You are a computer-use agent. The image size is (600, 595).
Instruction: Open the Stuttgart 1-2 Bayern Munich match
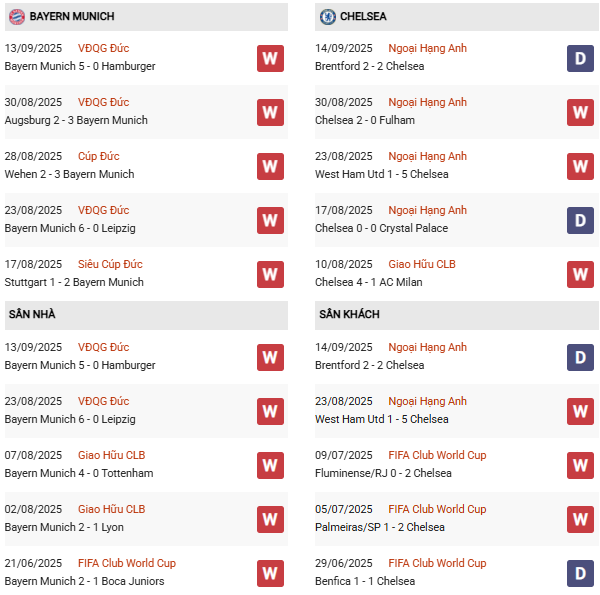[x=74, y=282]
